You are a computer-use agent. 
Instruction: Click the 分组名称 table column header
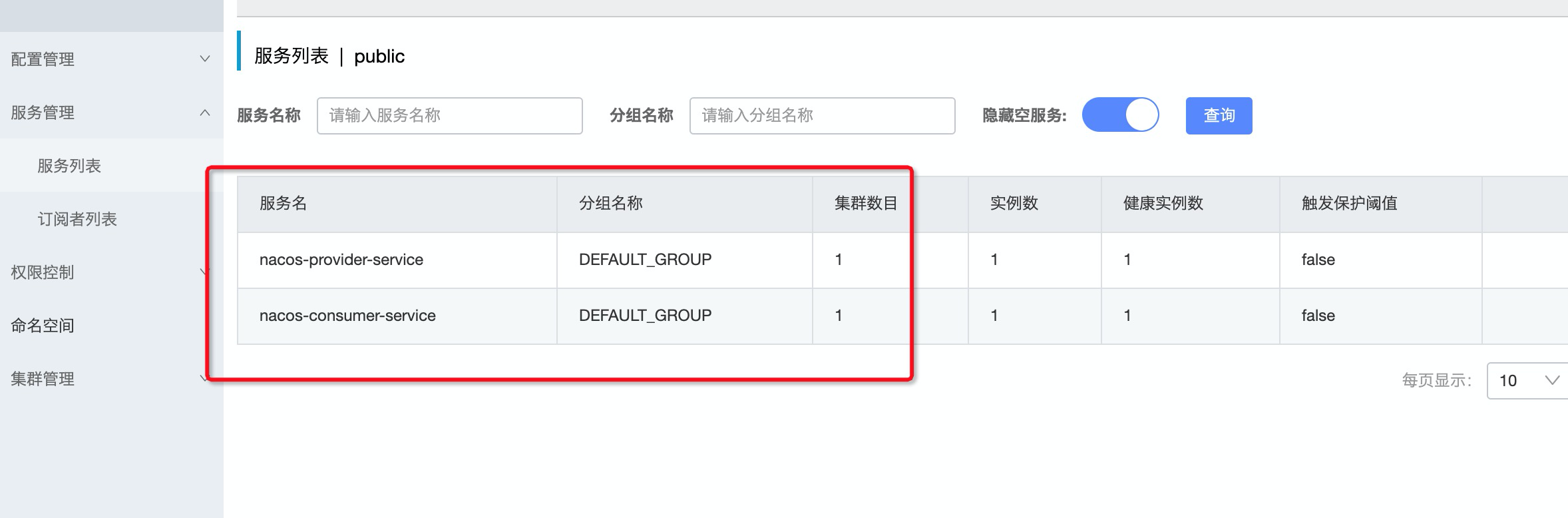(611, 204)
